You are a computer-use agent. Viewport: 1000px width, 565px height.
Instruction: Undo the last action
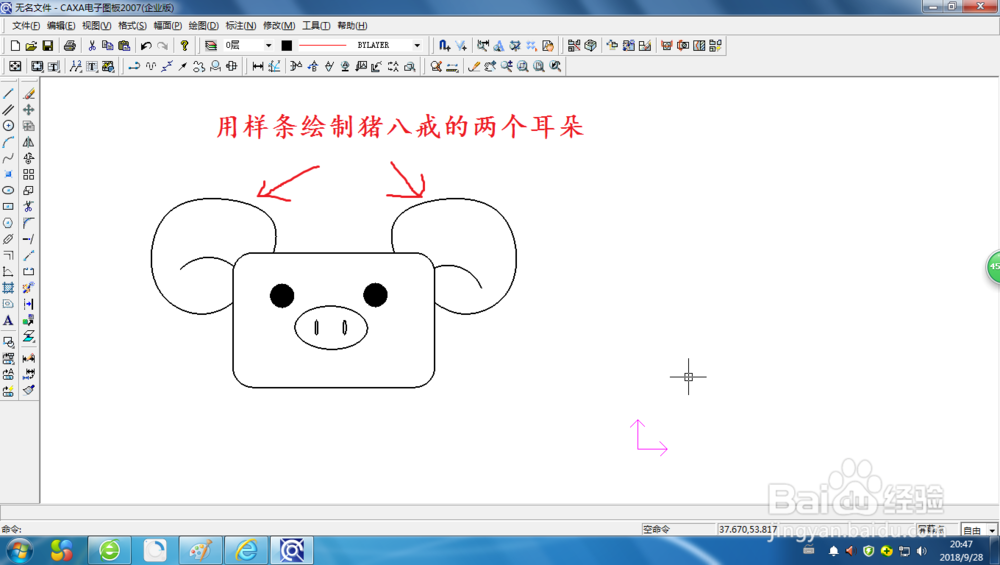[x=146, y=45]
